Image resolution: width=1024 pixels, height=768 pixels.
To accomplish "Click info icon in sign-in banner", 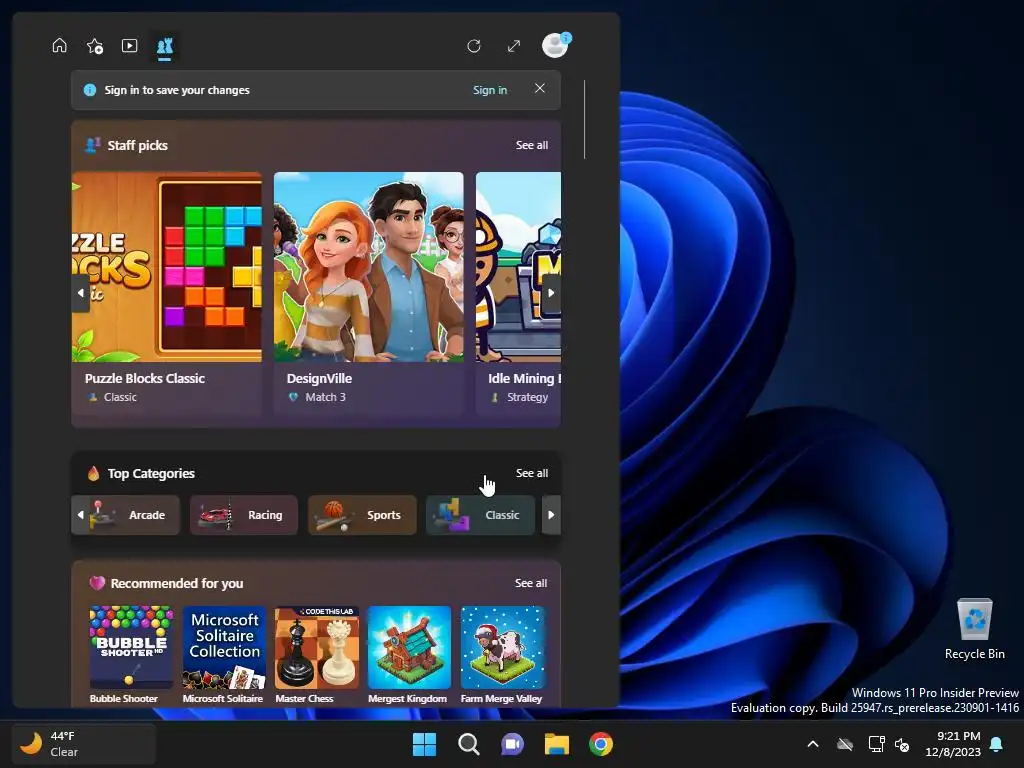I will coord(90,90).
